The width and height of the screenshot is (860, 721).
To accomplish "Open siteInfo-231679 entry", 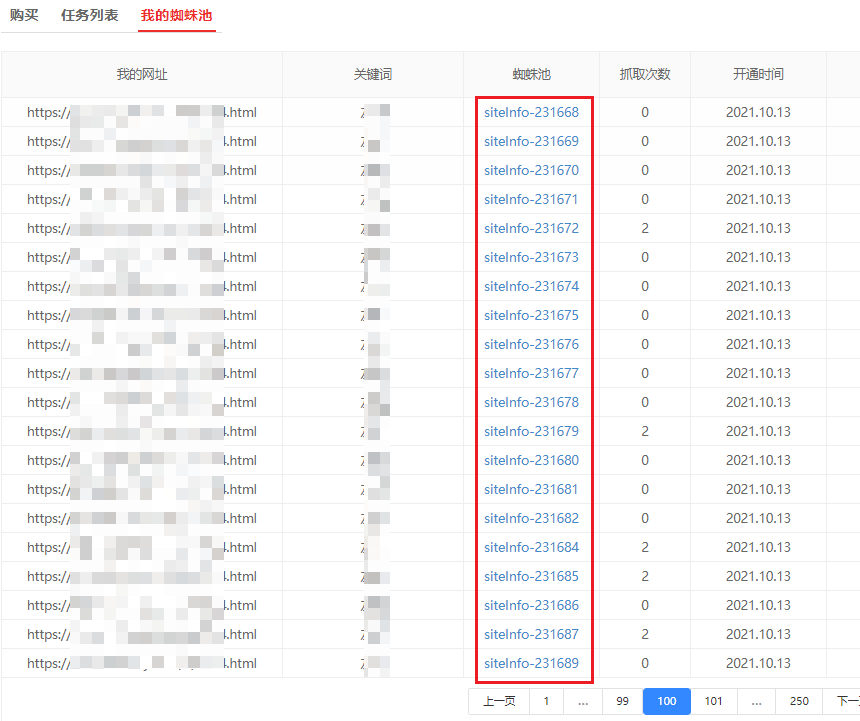I will click(x=531, y=431).
